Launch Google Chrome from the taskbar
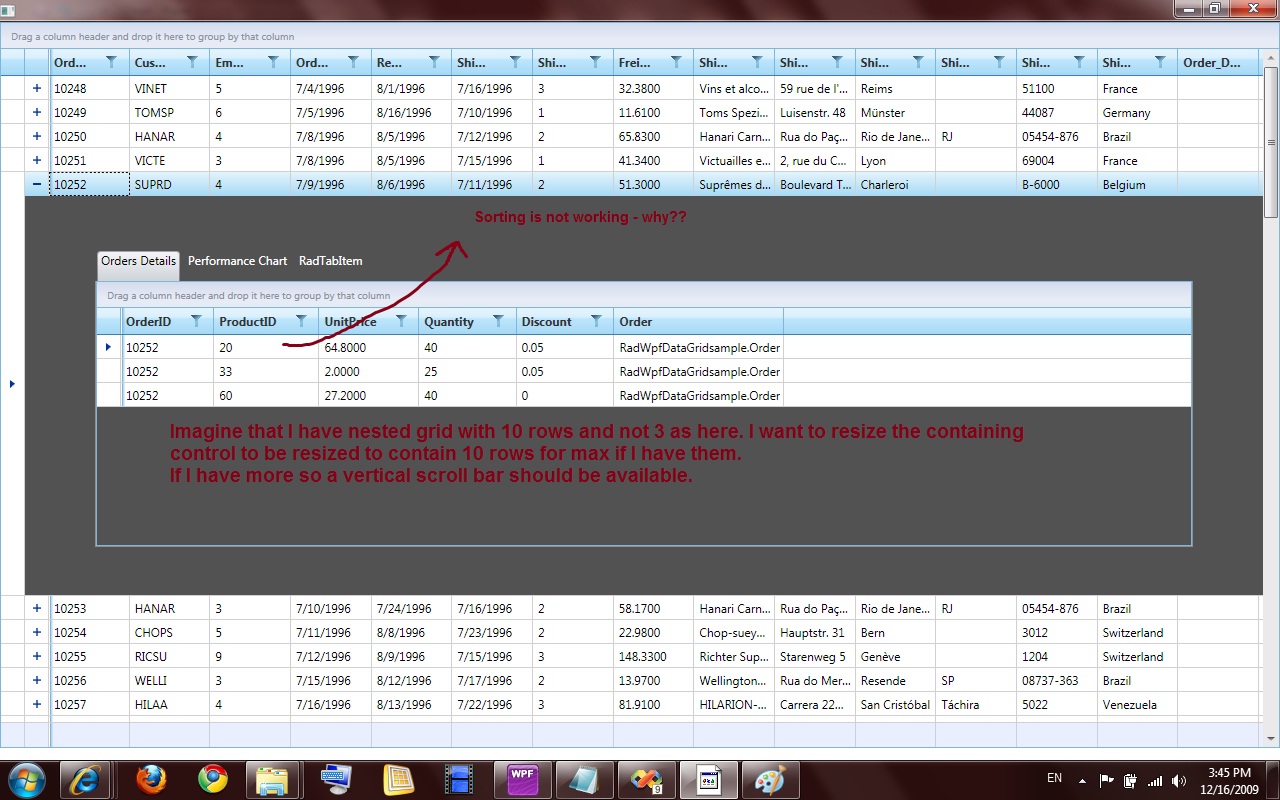Viewport: 1280px width, 800px height. 212,779
